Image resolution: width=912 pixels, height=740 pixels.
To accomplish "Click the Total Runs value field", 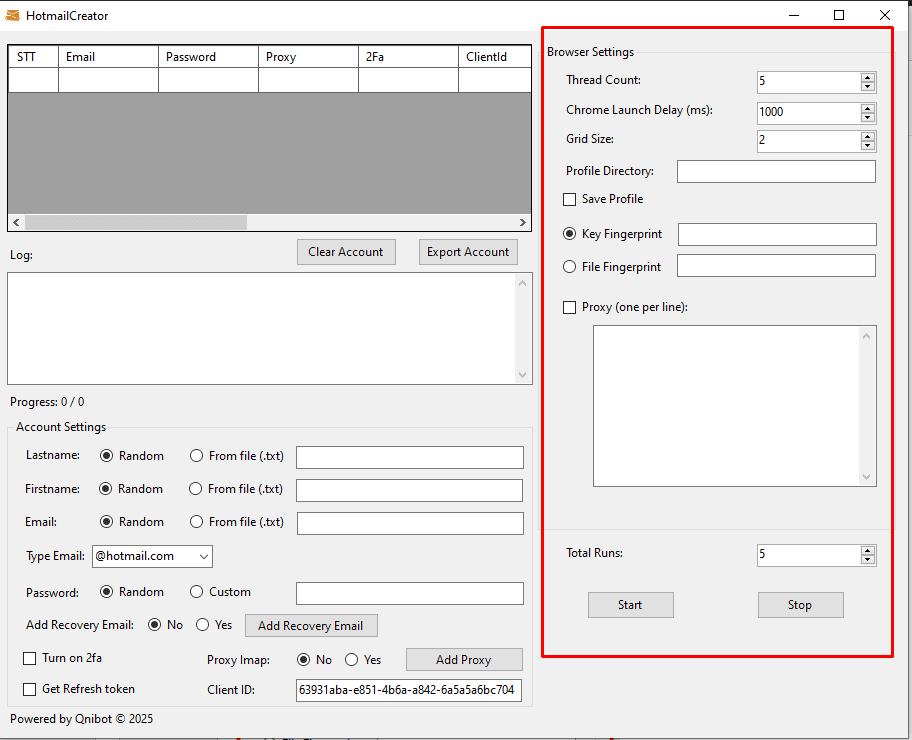I will (x=809, y=555).
